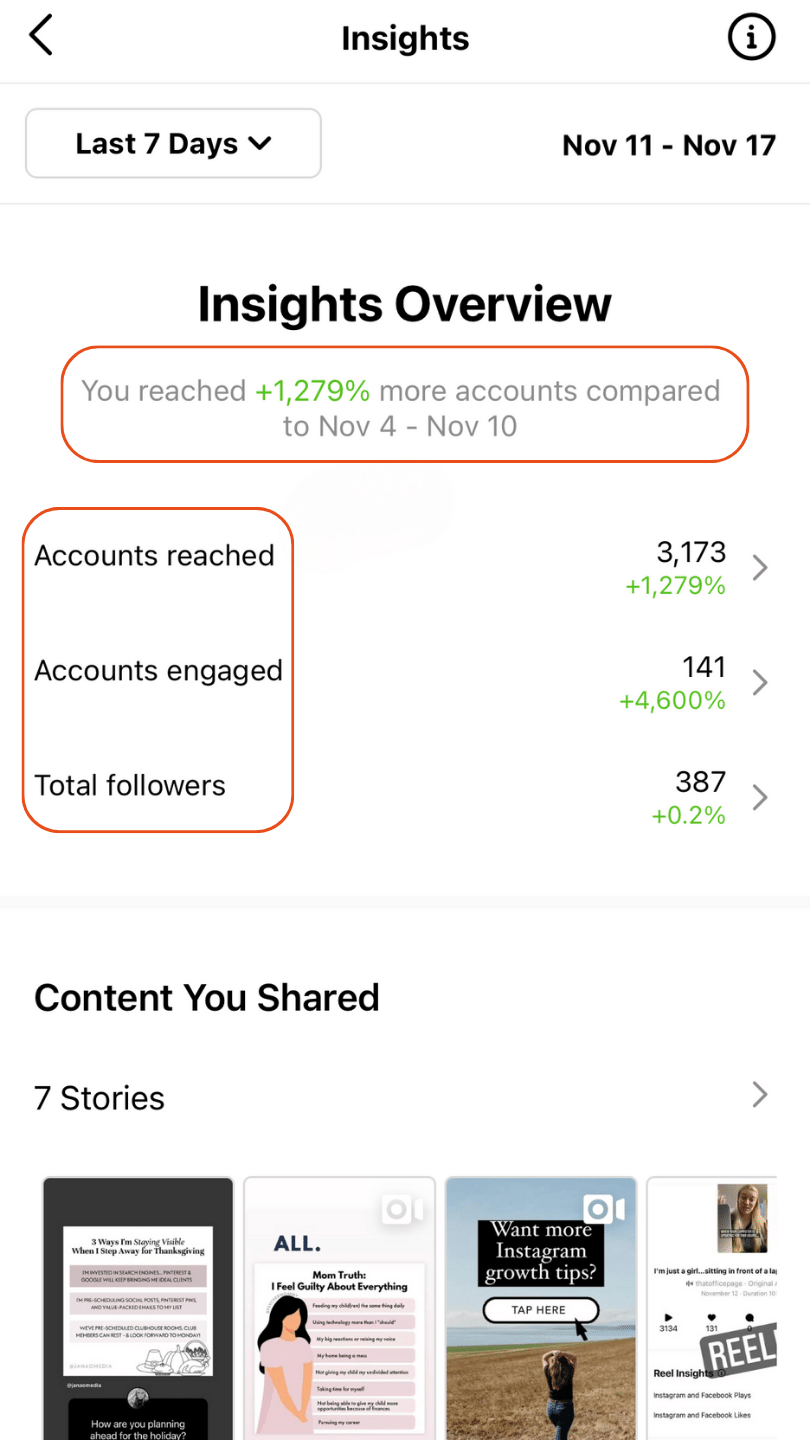Tap the small info icon beside Reel Insights
The image size is (810, 1440).
pyautogui.click(x=722, y=1373)
